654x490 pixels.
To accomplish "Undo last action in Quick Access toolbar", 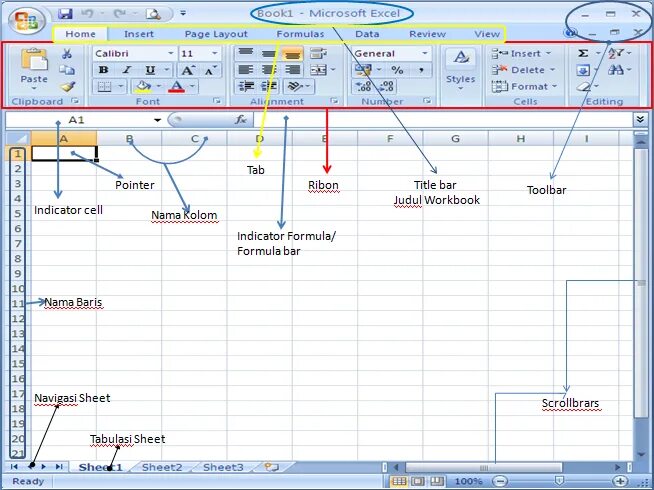I will click(87, 14).
